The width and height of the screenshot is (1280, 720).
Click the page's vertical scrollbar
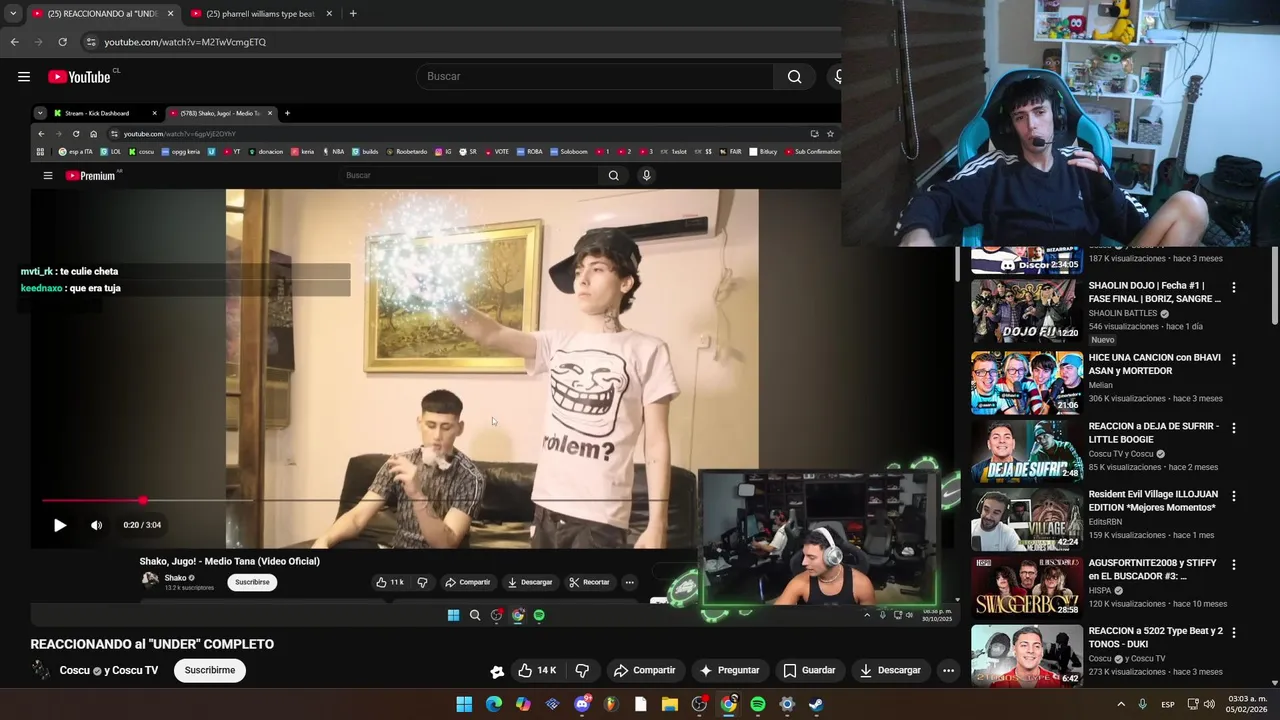1274,285
